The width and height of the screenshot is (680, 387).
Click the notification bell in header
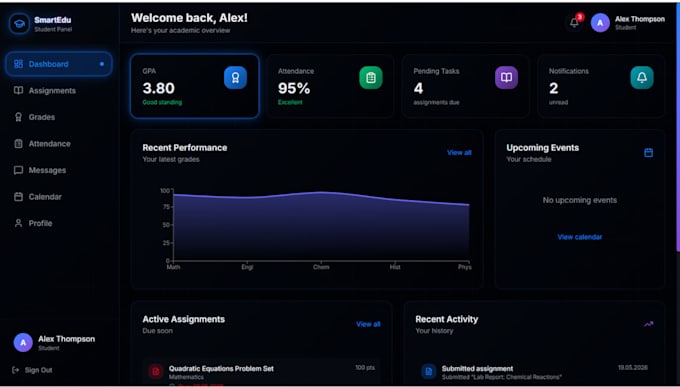[574, 23]
